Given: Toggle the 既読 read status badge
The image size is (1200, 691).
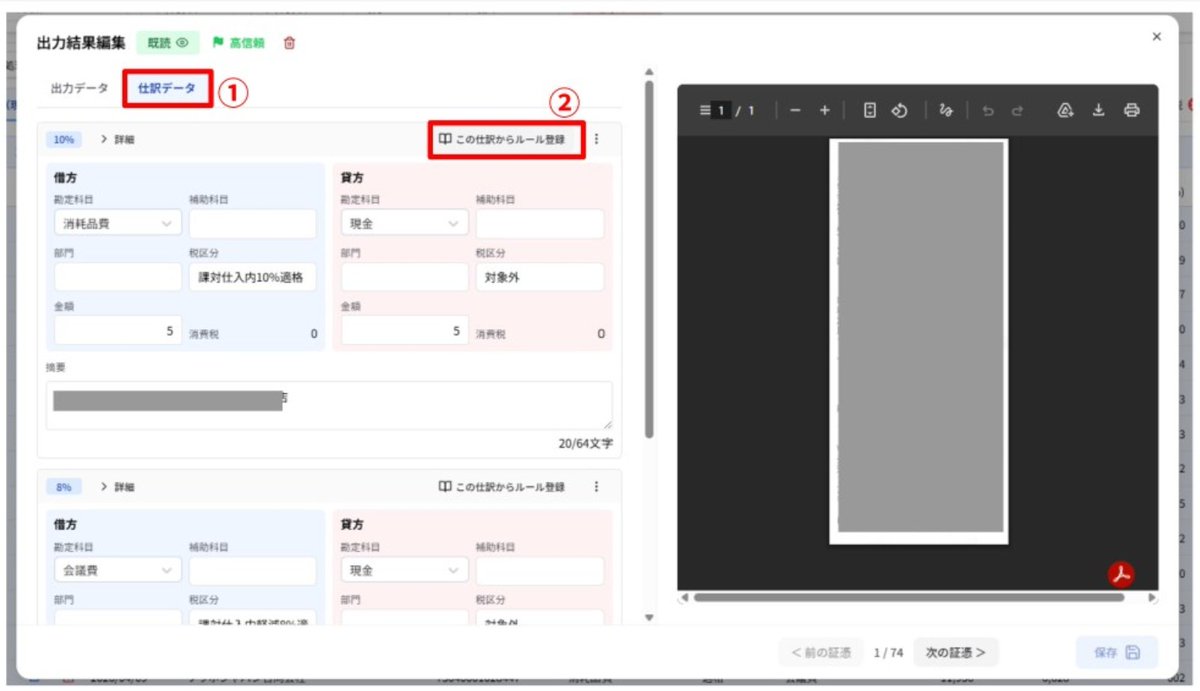Looking at the screenshot, I should point(169,43).
